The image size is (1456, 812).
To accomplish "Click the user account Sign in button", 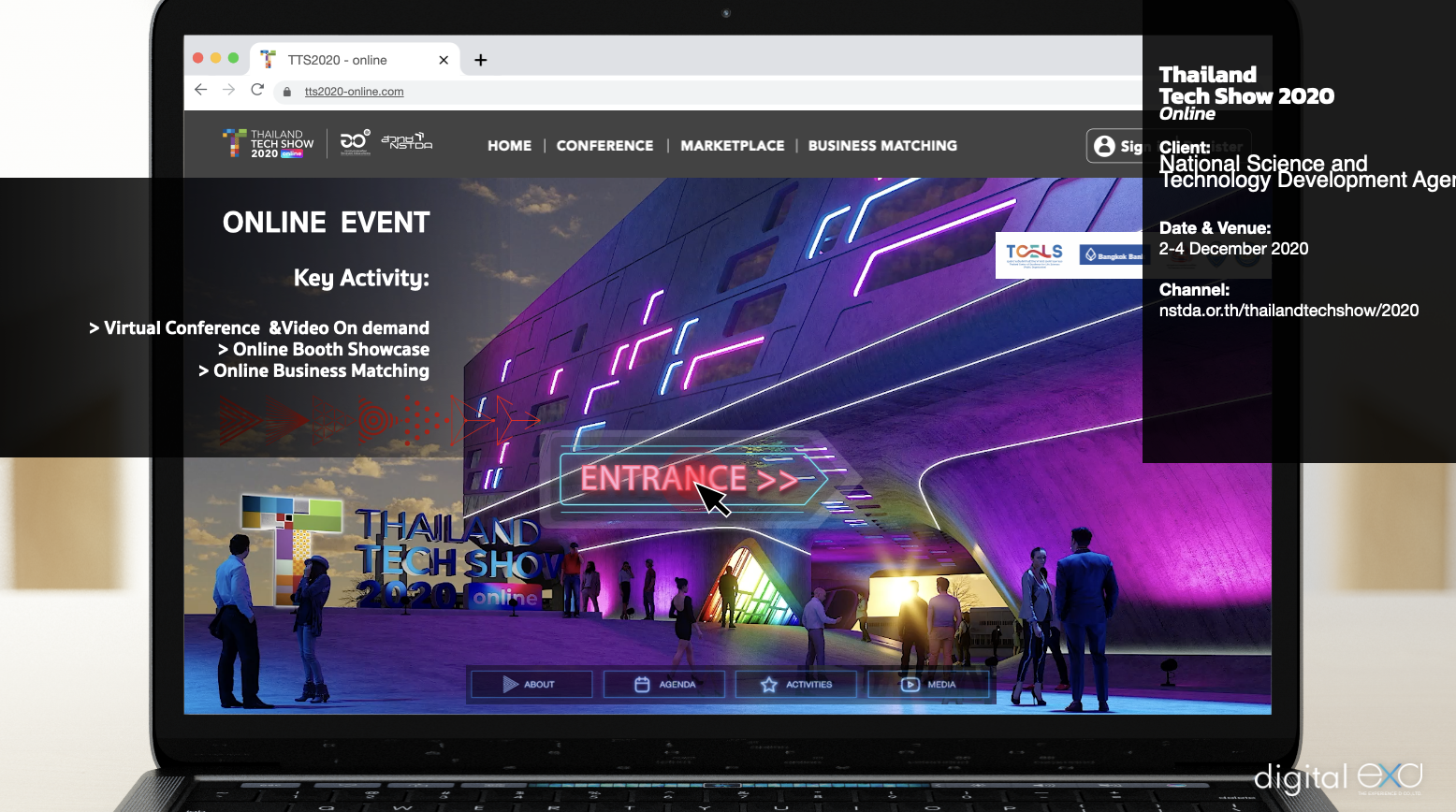I will [x=1117, y=146].
